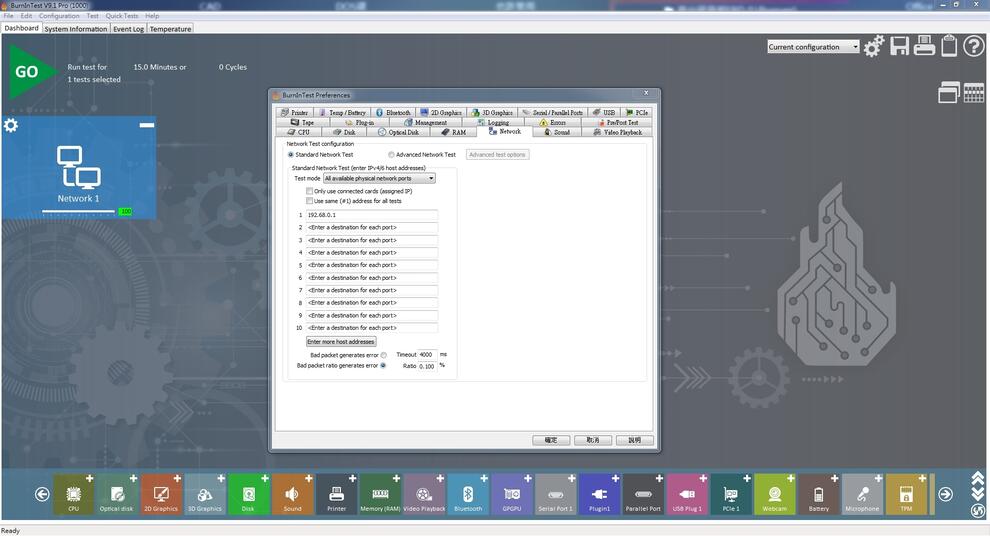Open Test mode dropdown list

[x=379, y=179]
